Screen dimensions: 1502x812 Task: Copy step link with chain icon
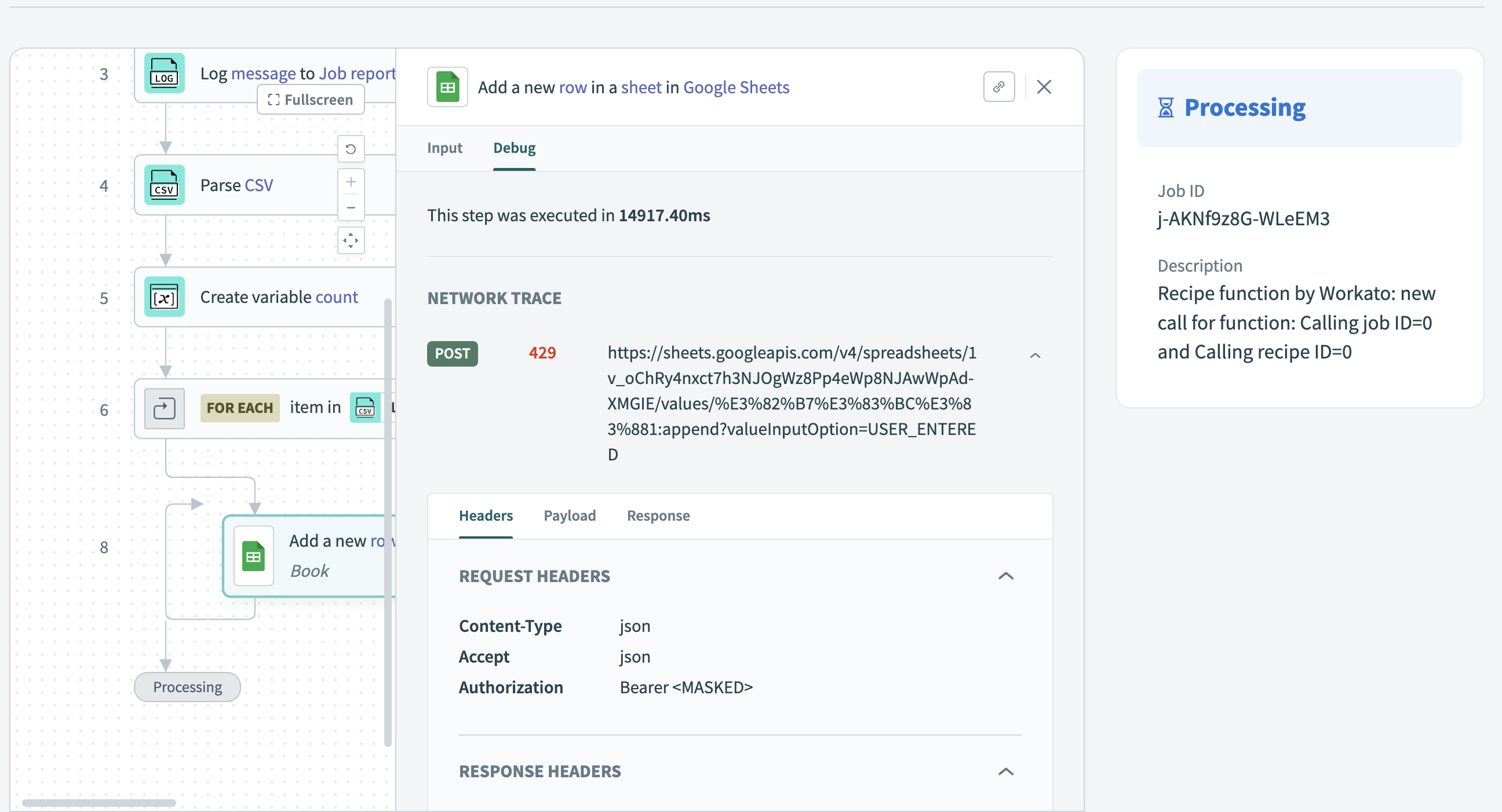pyautogui.click(x=998, y=87)
